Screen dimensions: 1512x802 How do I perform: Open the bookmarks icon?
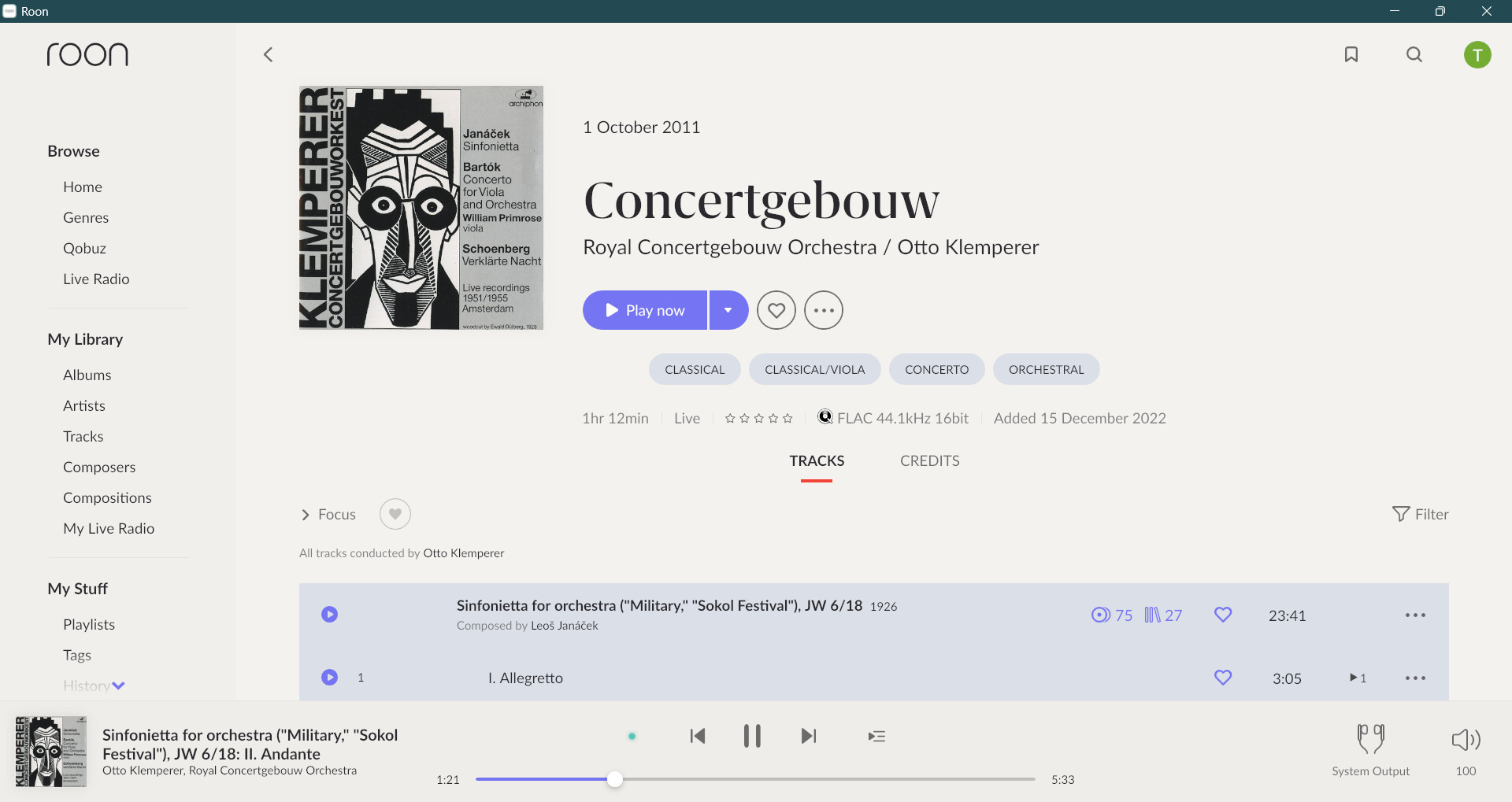pos(1351,54)
